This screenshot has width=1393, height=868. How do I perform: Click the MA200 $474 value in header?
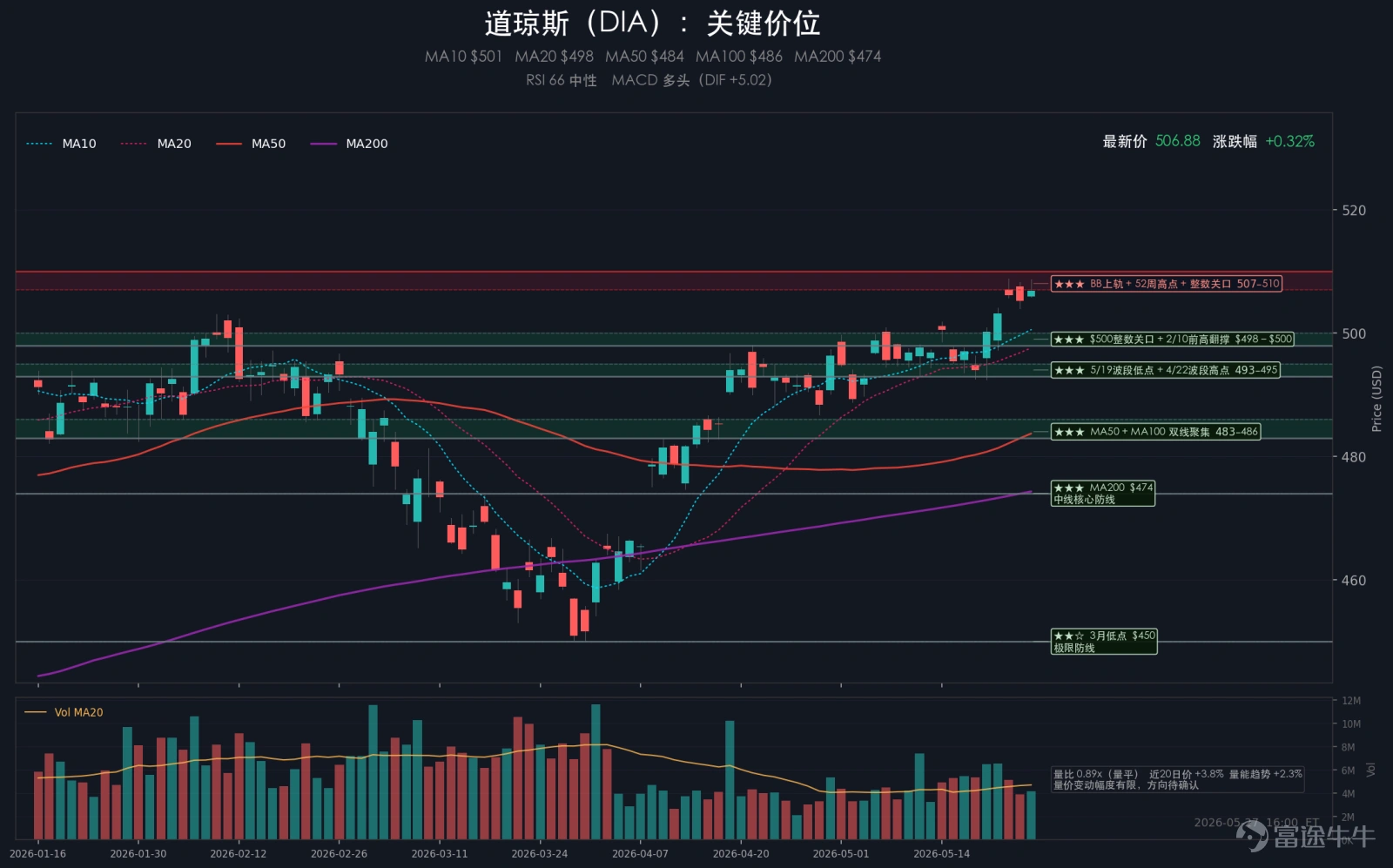point(838,57)
